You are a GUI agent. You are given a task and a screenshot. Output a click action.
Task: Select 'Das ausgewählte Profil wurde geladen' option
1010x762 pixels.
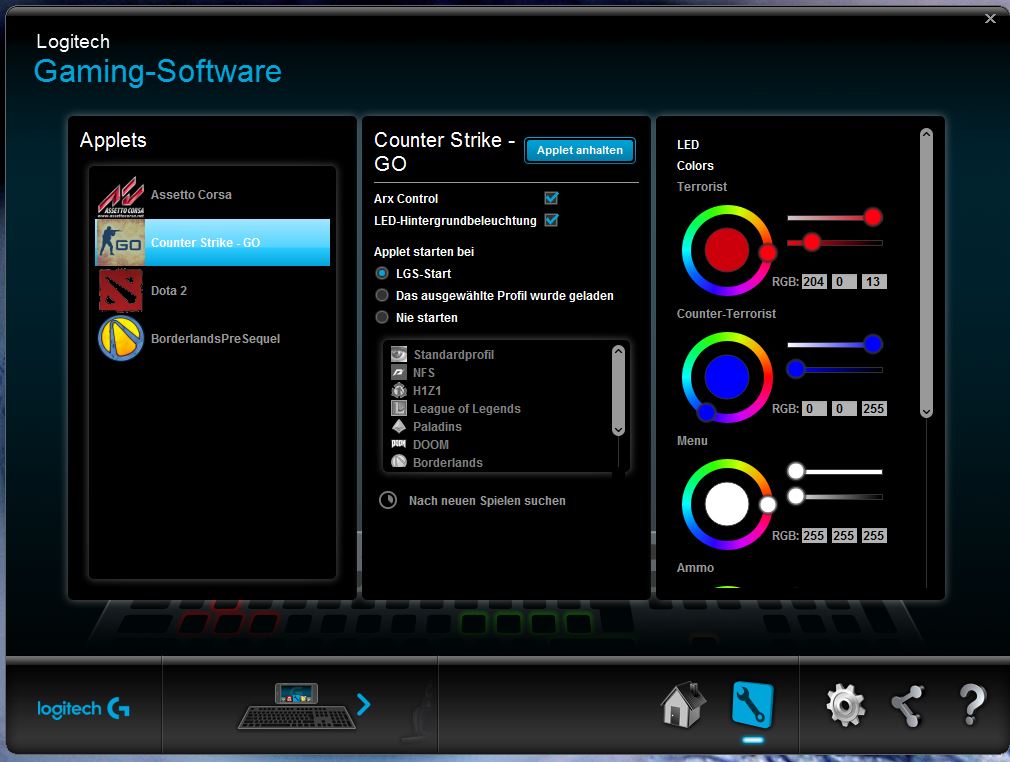point(382,295)
